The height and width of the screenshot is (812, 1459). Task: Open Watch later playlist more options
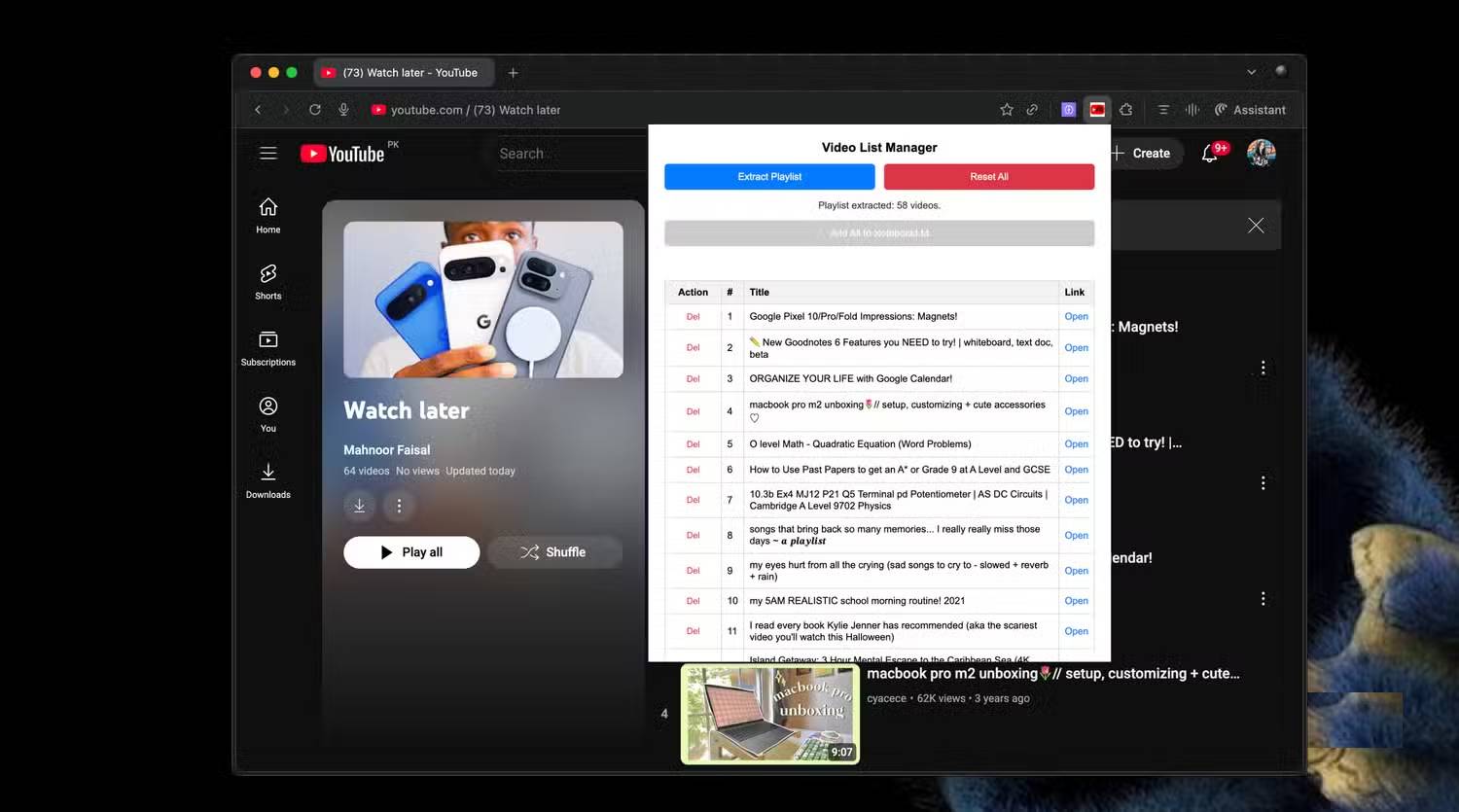pos(399,506)
